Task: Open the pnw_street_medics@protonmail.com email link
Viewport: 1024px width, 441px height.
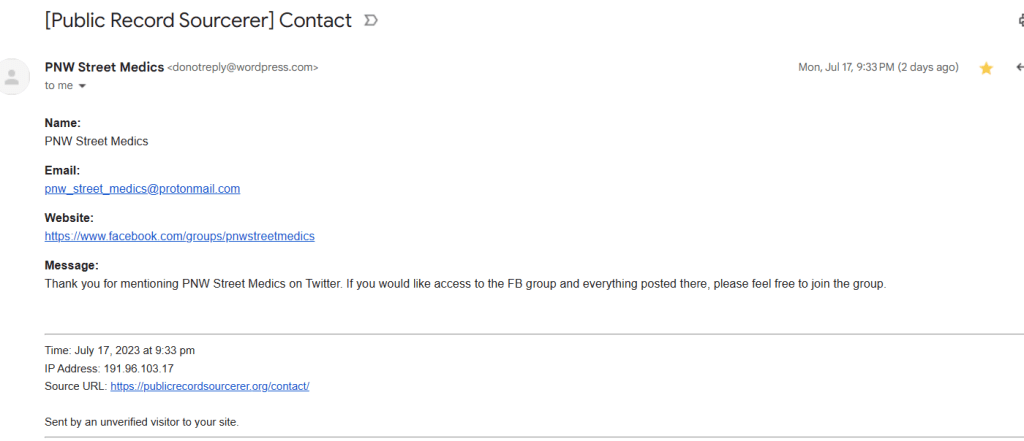Action: [142, 188]
